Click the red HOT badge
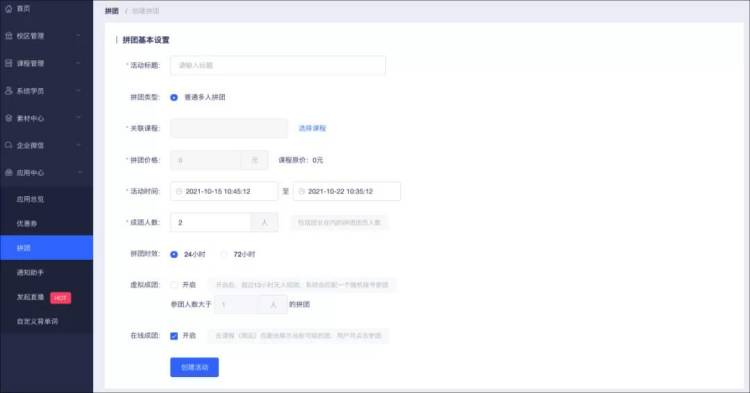750x393 pixels. 61,298
